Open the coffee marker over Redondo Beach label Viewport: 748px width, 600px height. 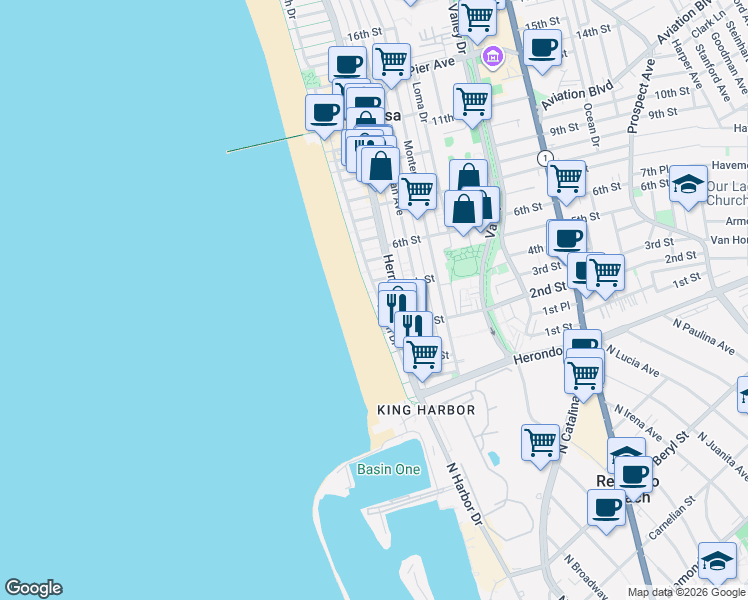pos(634,476)
